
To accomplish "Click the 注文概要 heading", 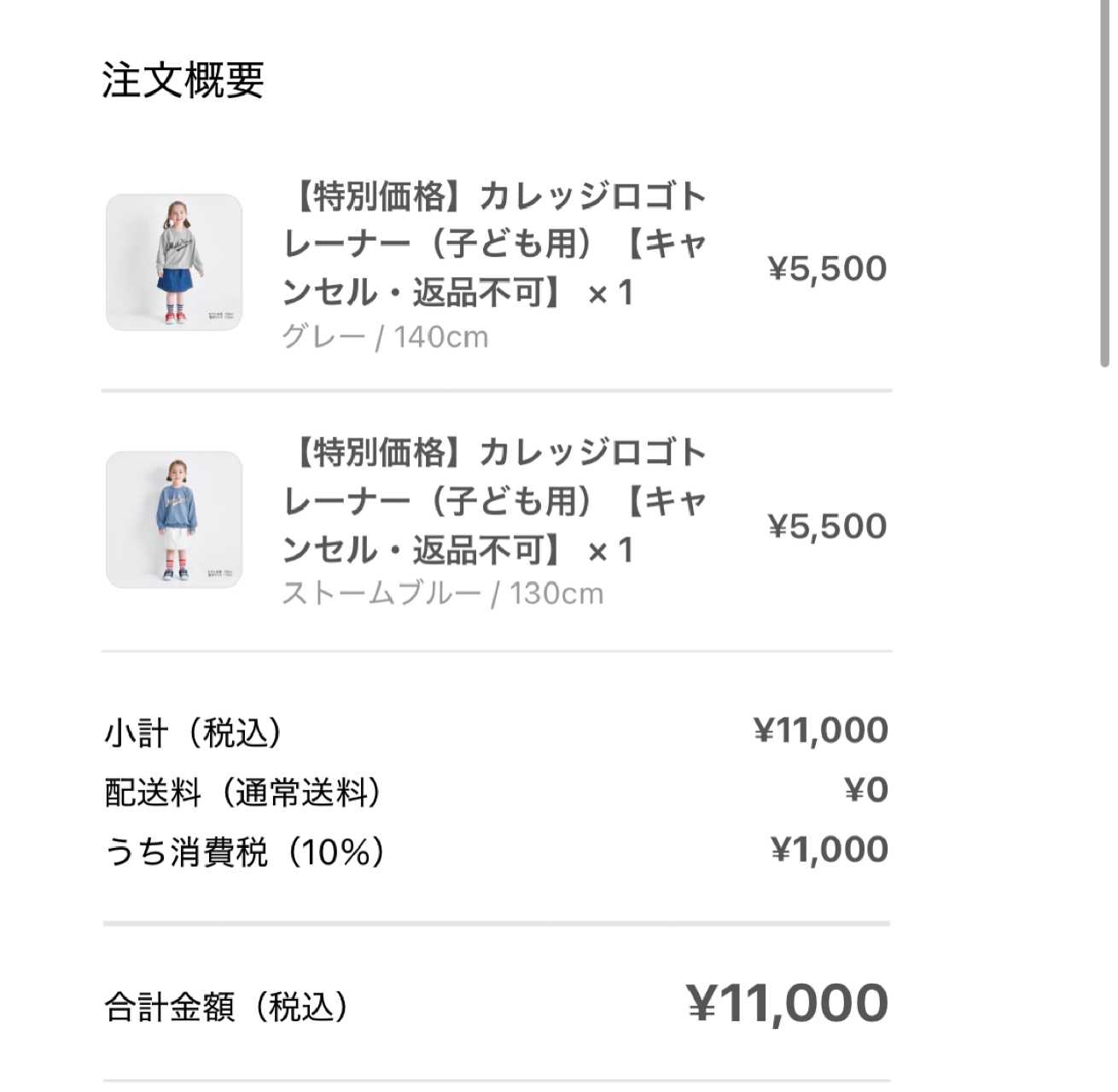I will click(183, 81).
